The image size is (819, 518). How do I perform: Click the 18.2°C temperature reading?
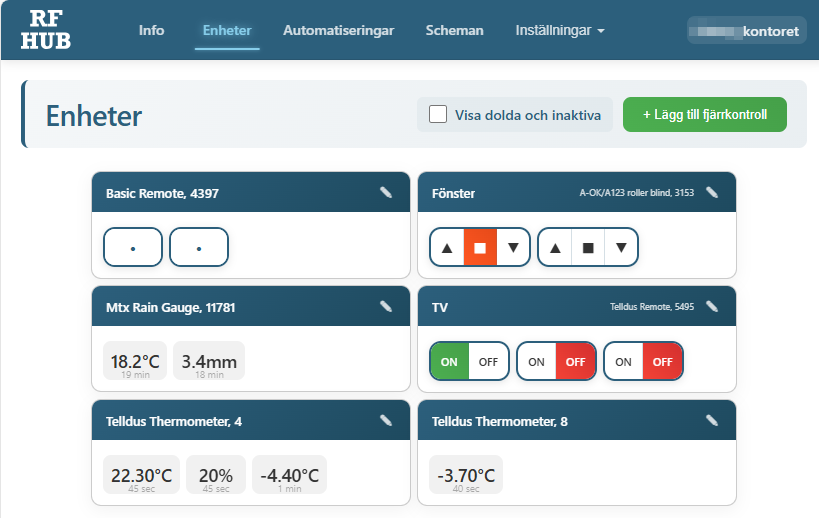pos(135,361)
